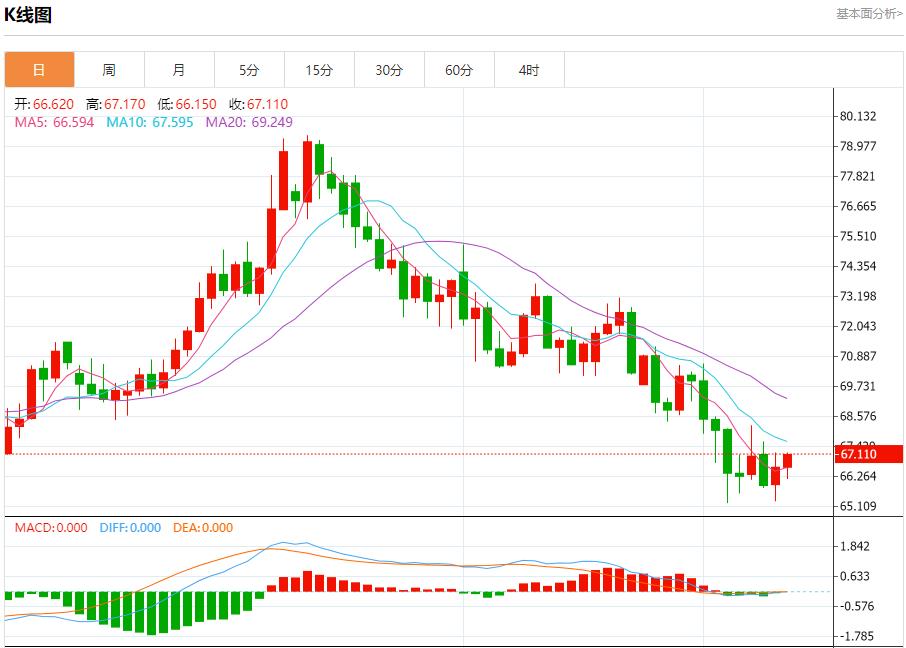The width and height of the screenshot is (906, 648).
Task: Click the DIFF indicator label
Action: [130, 528]
